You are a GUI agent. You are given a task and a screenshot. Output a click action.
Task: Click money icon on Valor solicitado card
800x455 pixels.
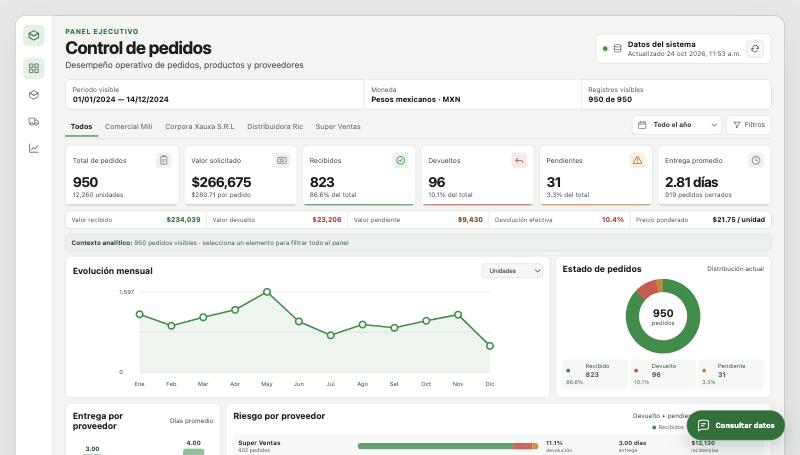coord(282,160)
